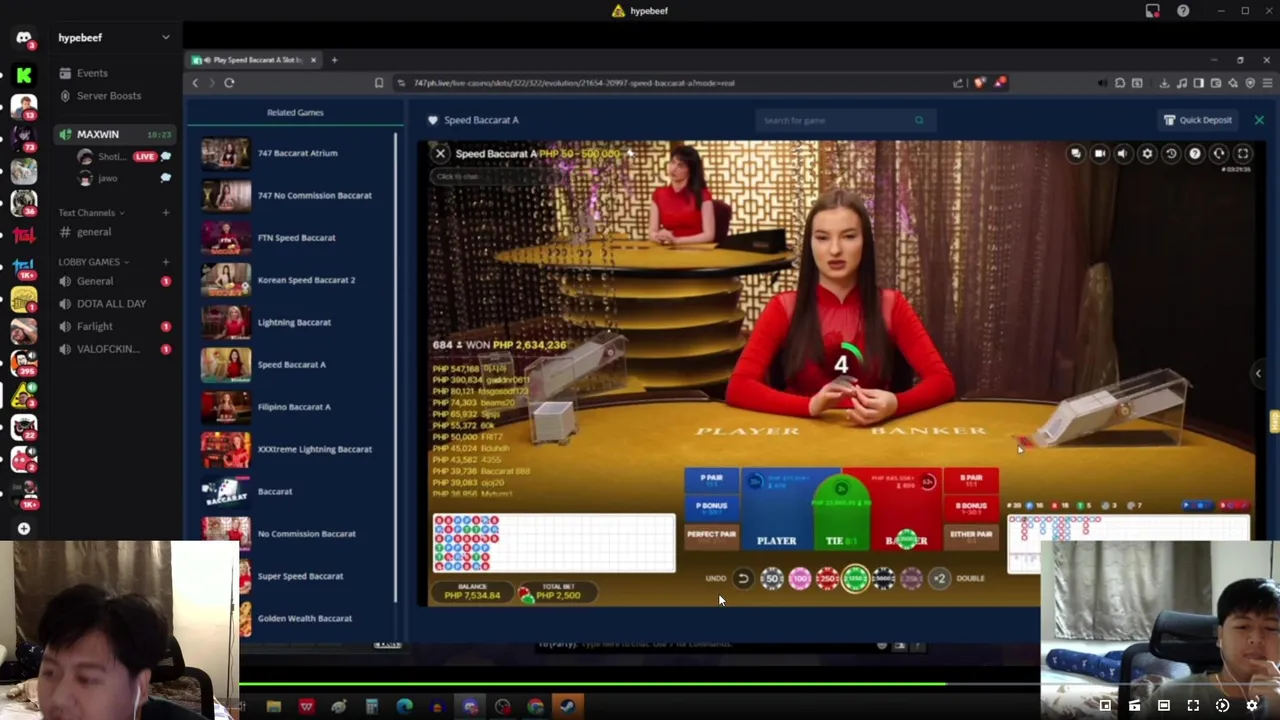Select user jawo in voice channel
The image size is (1280, 720).
pos(107,178)
